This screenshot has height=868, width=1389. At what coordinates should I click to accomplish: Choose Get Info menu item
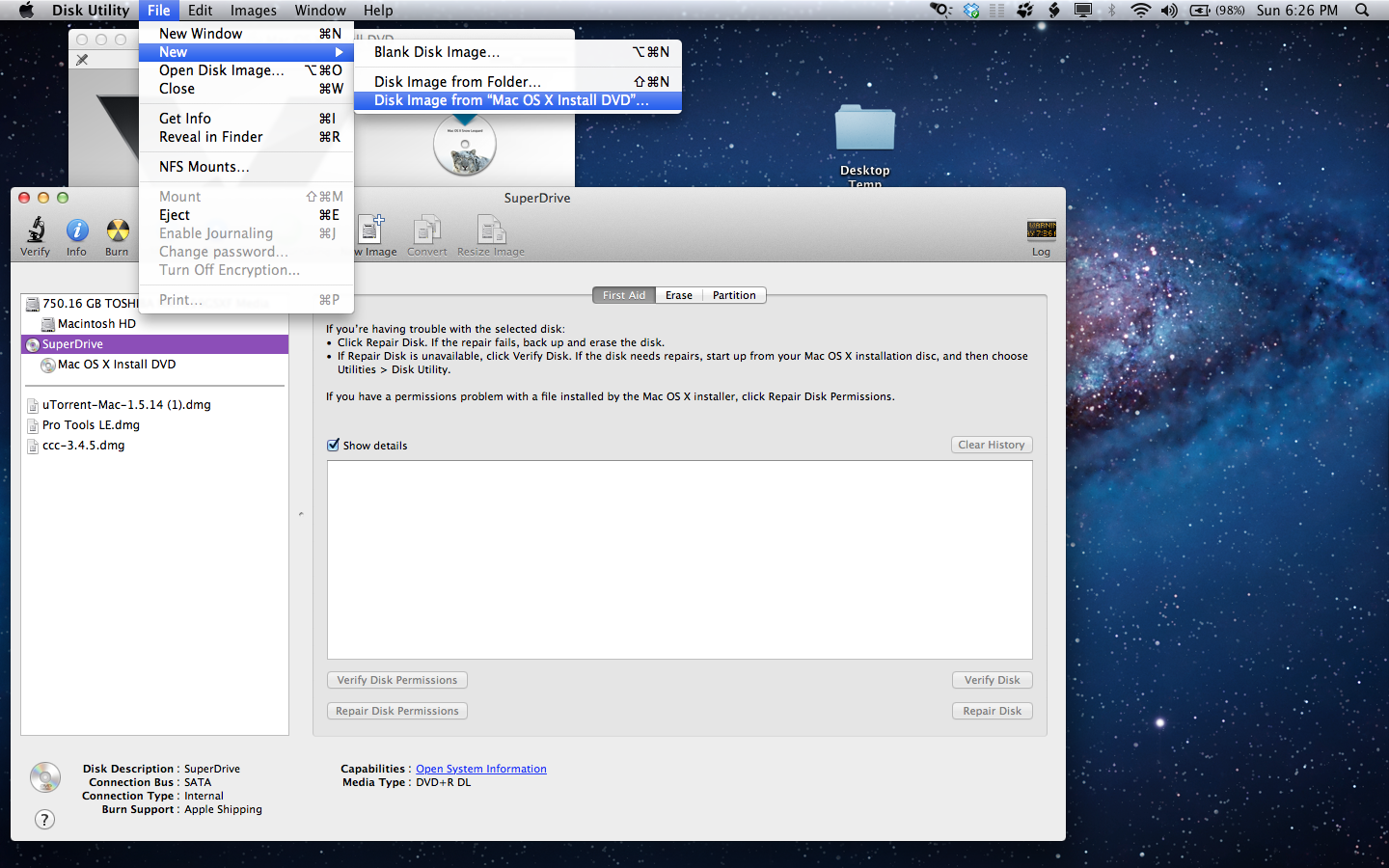tap(246, 119)
